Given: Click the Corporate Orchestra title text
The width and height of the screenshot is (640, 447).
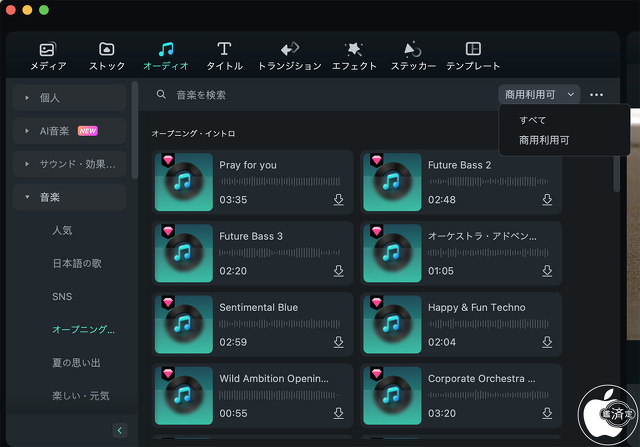Looking at the screenshot, I should [481, 378].
